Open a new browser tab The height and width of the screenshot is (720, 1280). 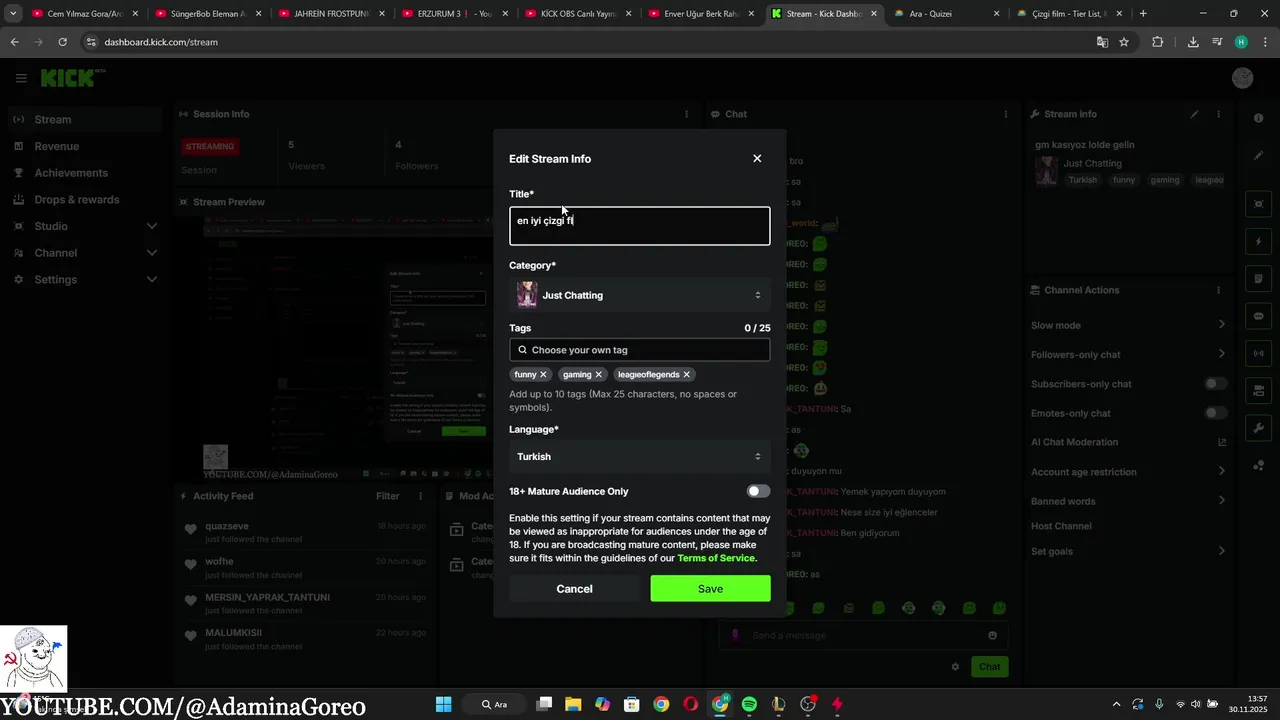pyautogui.click(x=1143, y=14)
